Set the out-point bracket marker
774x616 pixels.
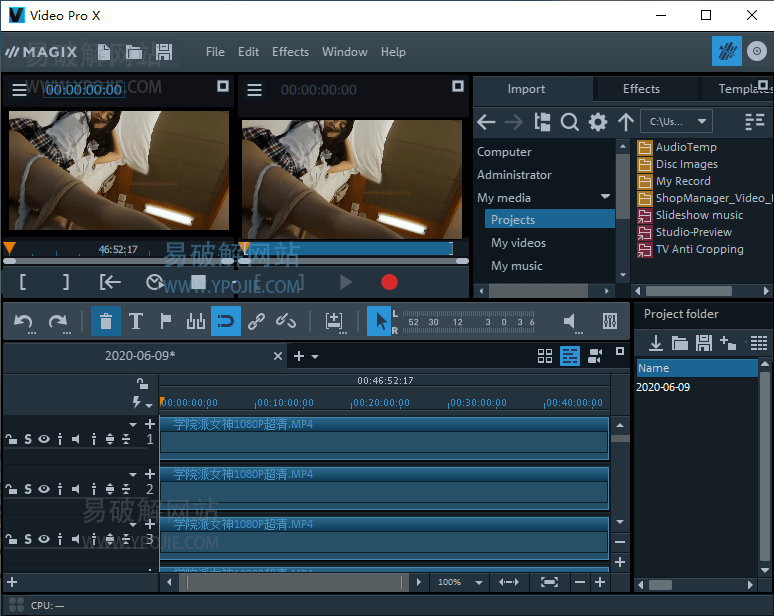66,282
